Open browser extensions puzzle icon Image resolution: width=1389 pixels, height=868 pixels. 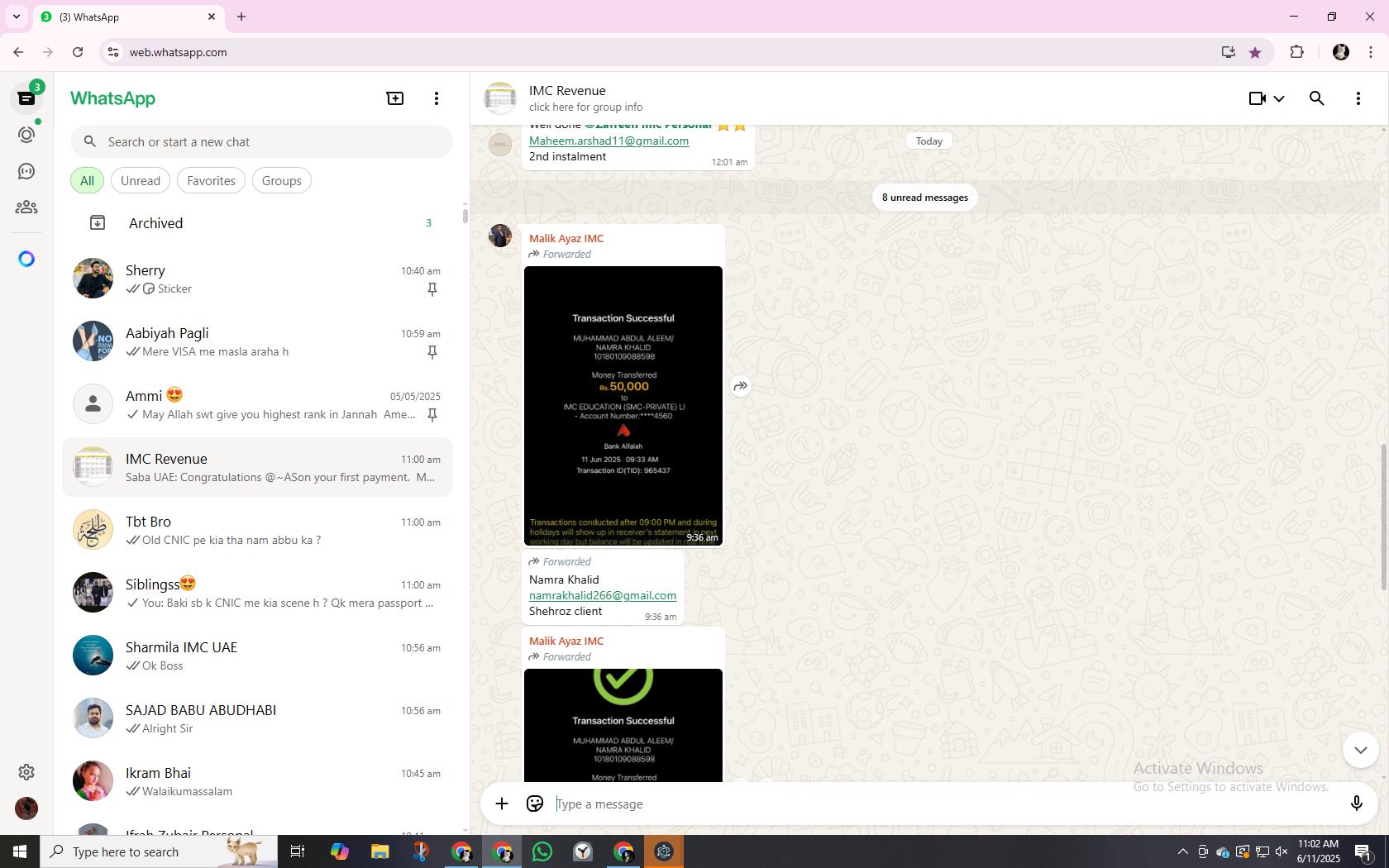point(1296,52)
